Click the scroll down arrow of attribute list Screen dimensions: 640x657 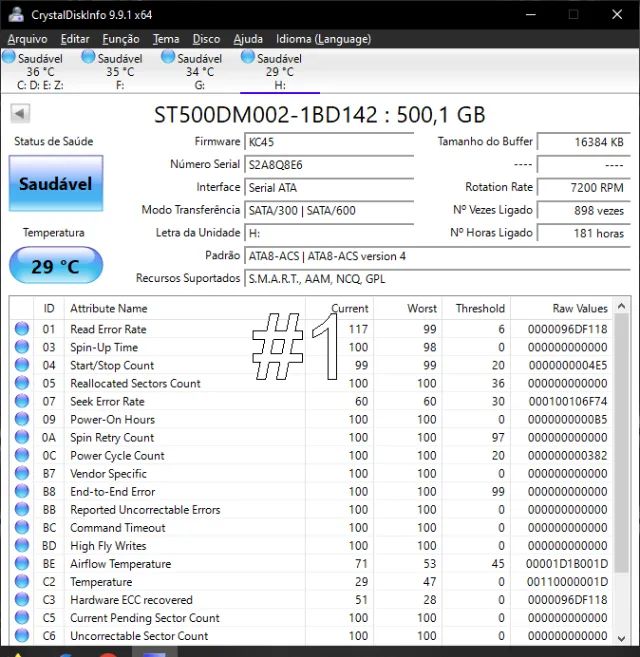click(x=622, y=639)
